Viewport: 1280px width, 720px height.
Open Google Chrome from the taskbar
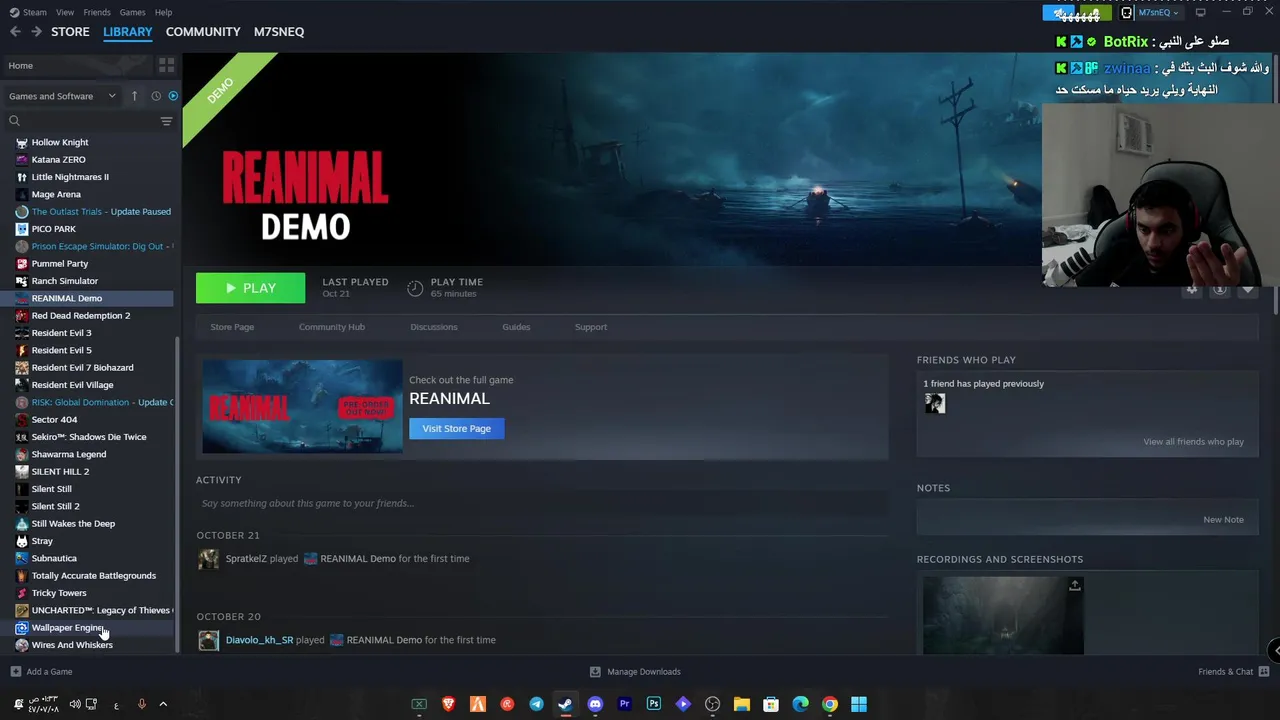click(830, 704)
